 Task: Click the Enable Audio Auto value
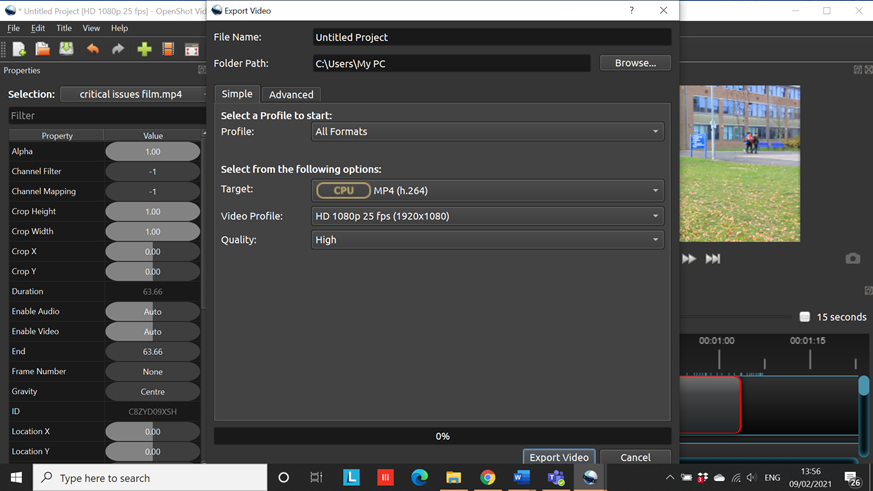(153, 312)
